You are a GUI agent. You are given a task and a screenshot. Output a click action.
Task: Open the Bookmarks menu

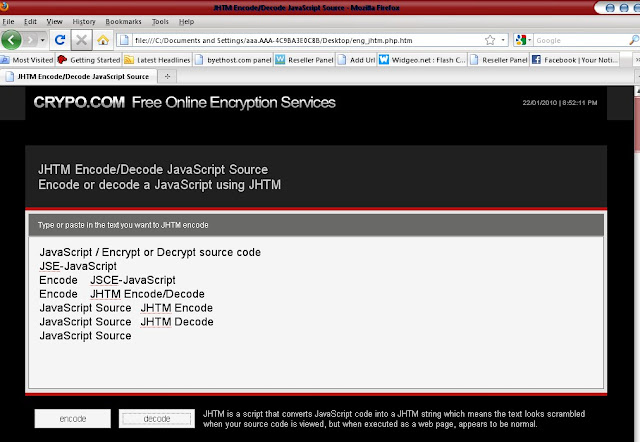pos(123,22)
